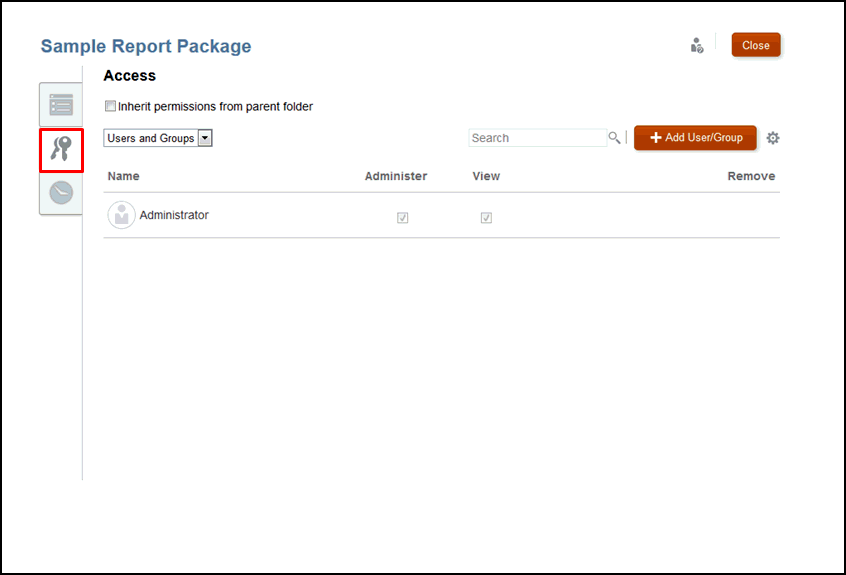Click the user icon beside Close
The width and height of the screenshot is (846, 575).
[x=697, y=45]
